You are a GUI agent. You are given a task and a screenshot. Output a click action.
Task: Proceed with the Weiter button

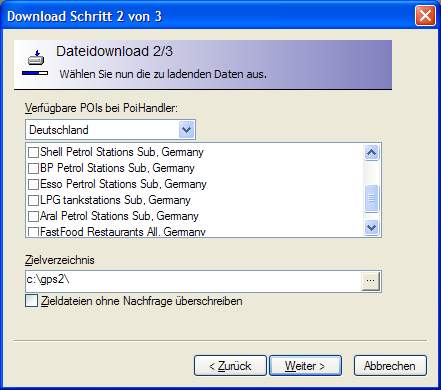click(305, 366)
